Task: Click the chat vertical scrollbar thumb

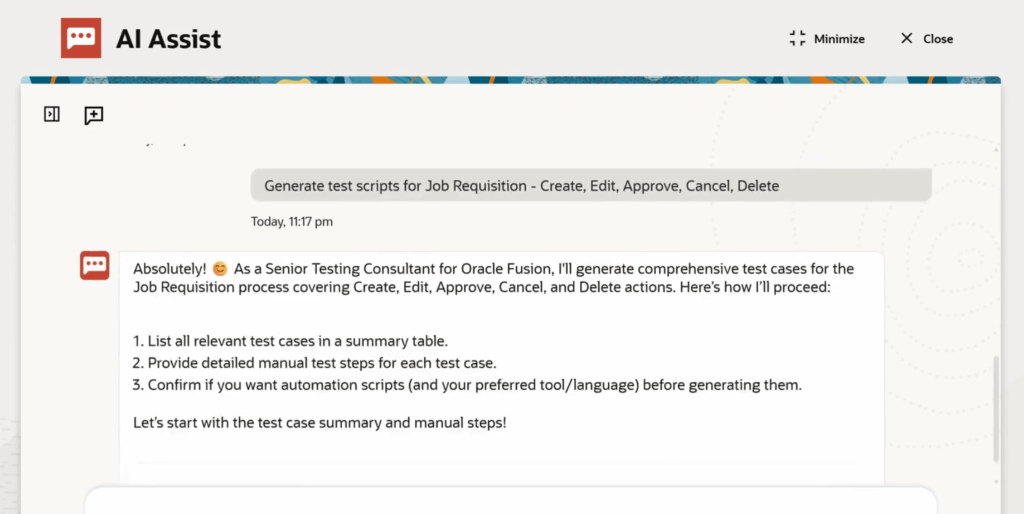Action: [995, 405]
